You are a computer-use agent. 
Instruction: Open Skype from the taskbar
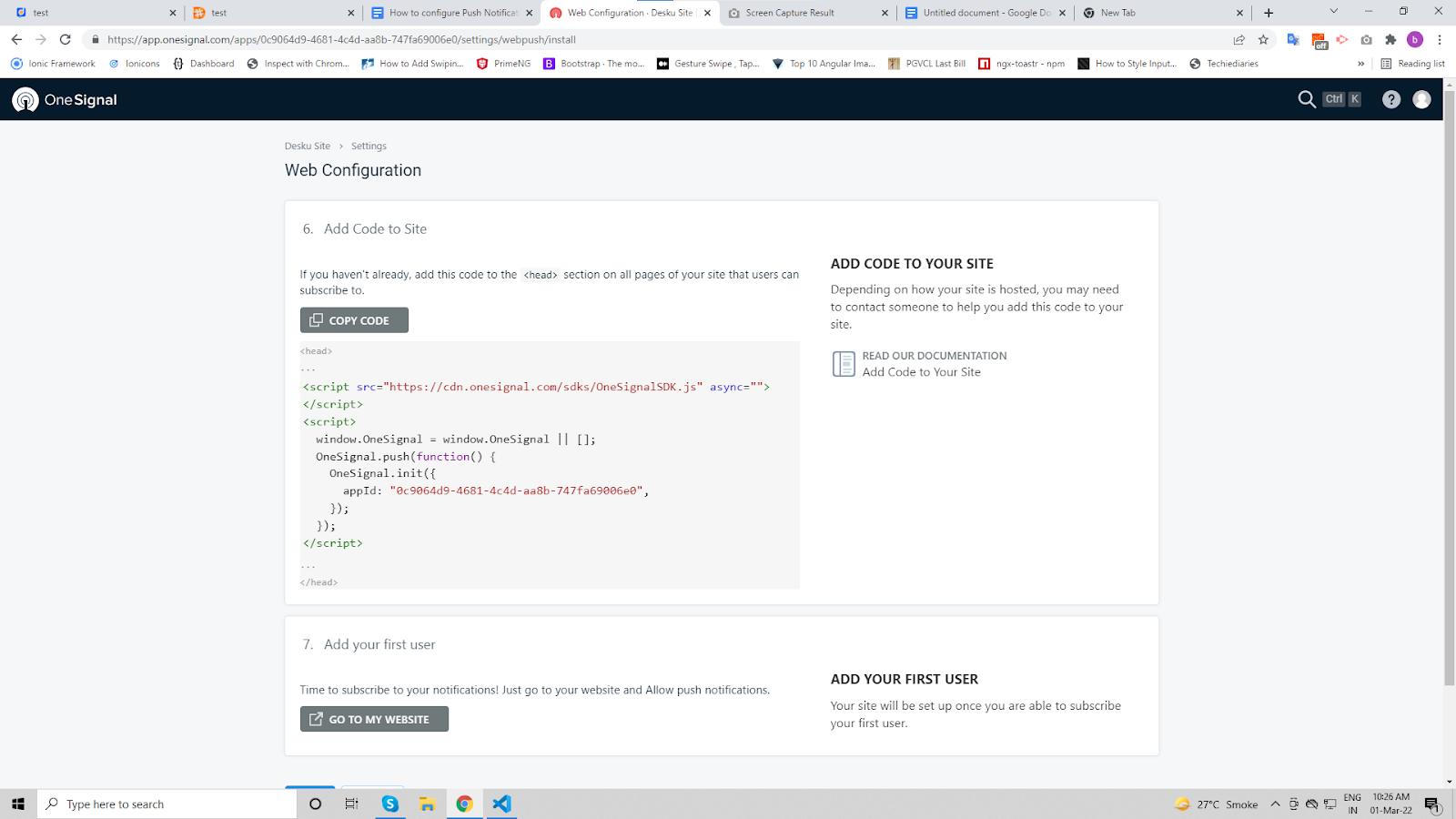tap(390, 804)
